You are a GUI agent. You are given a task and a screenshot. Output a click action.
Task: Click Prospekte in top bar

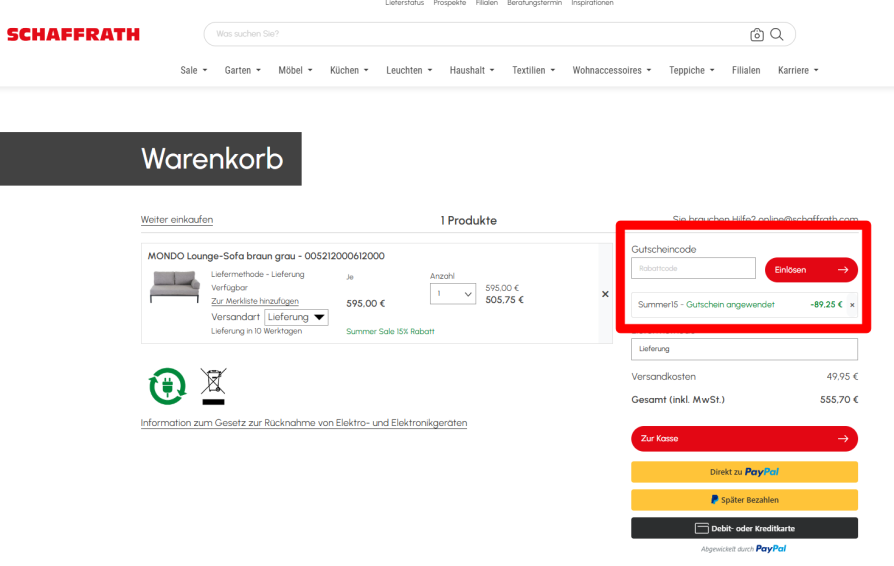click(449, 3)
